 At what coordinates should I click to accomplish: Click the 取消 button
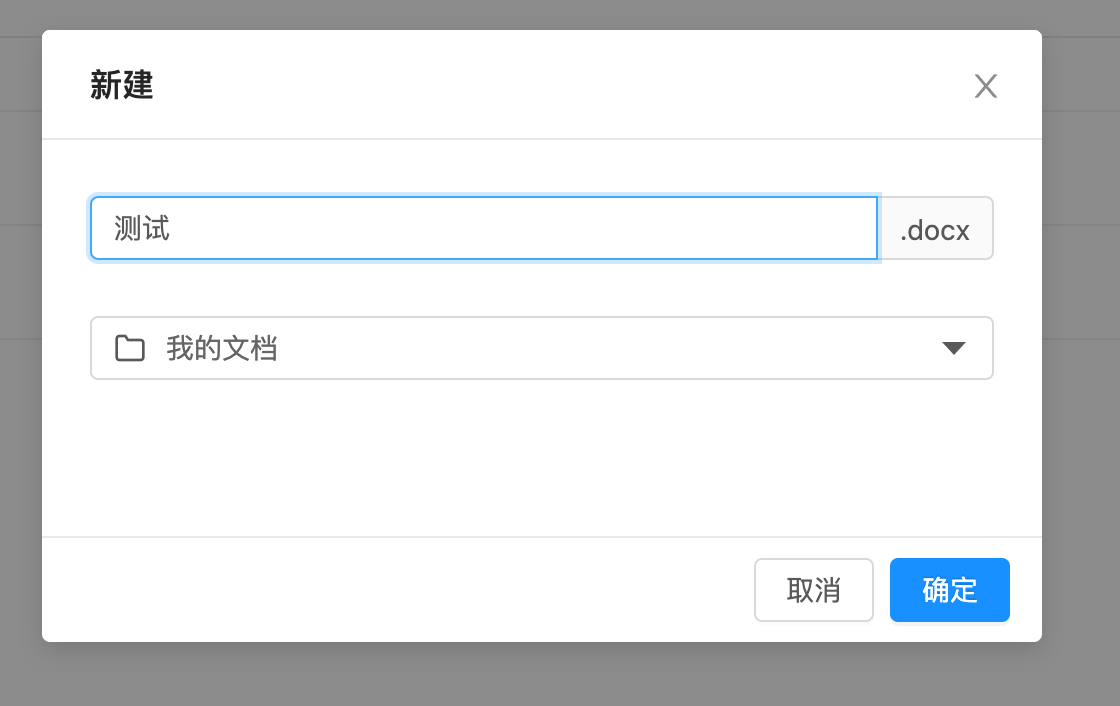pos(813,590)
